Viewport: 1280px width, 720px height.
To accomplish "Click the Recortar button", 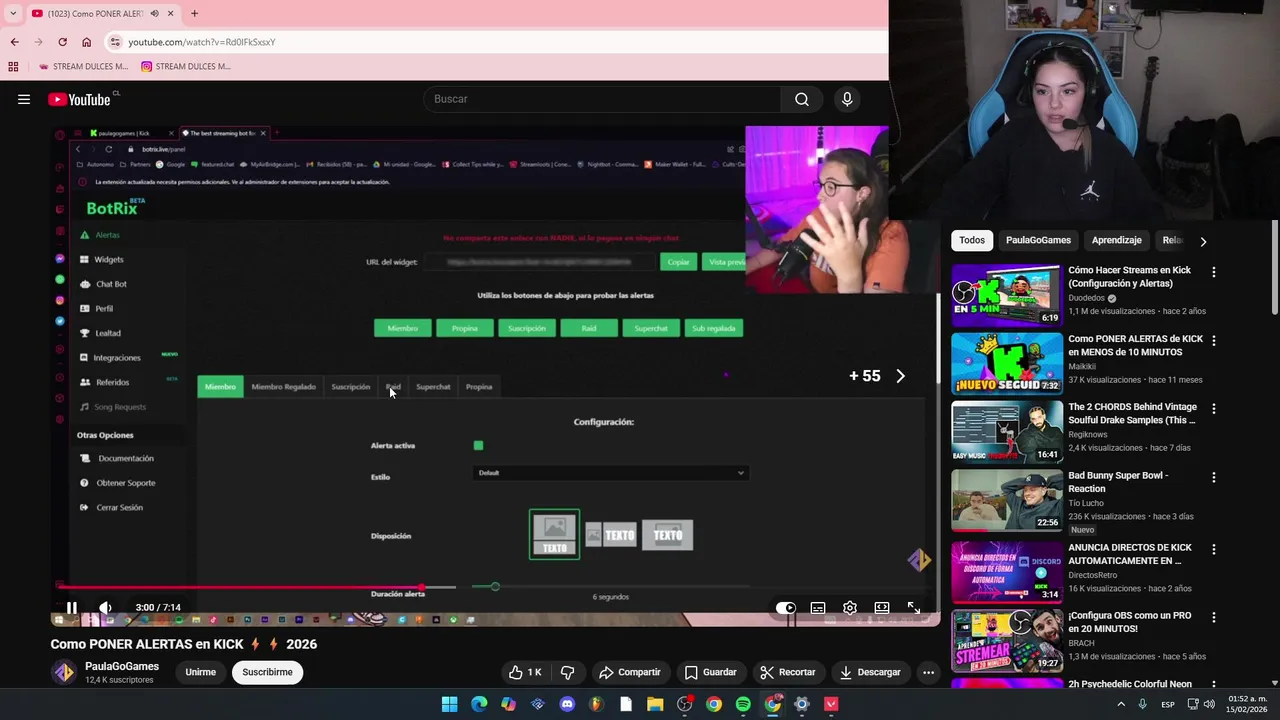I will pyautogui.click(x=787, y=672).
